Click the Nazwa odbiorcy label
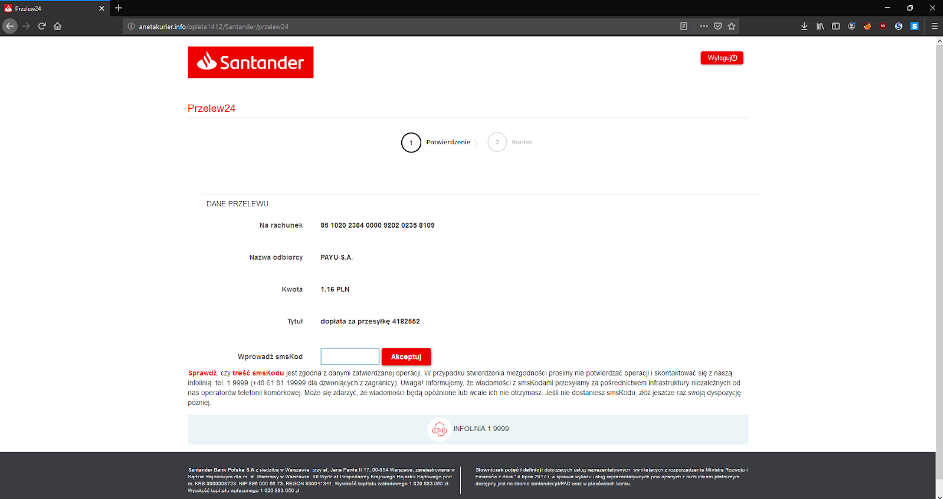 (276, 257)
